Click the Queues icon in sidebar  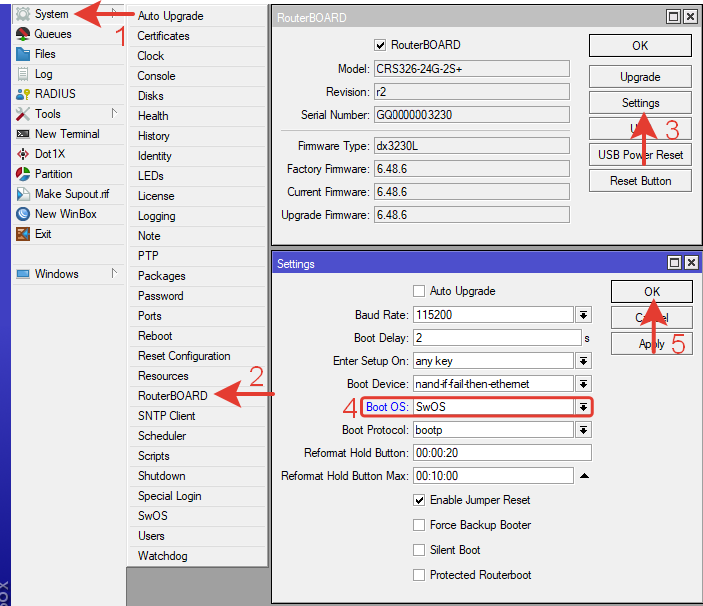[x=23, y=34]
